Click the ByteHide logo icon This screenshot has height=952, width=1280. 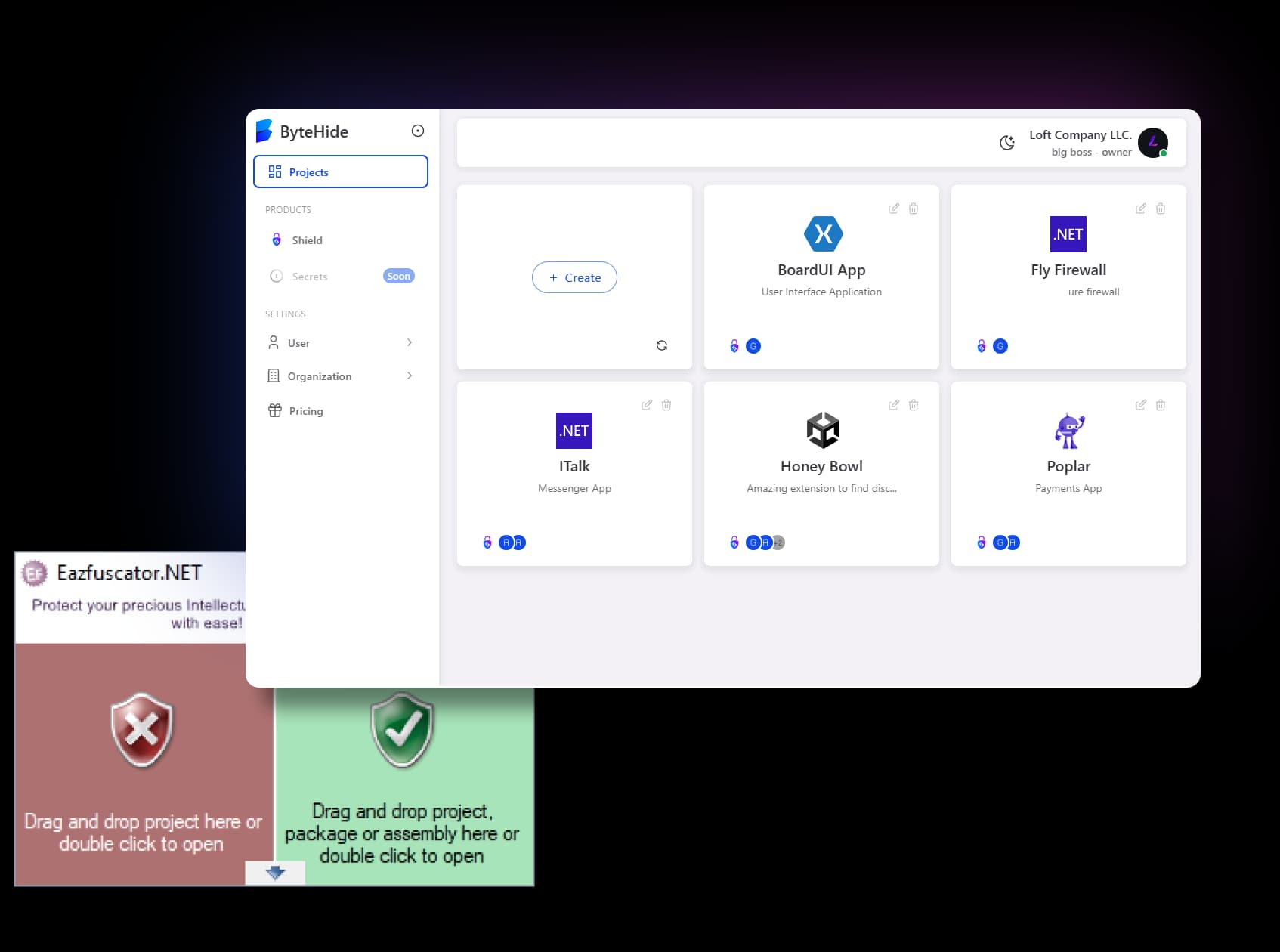click(x=264, y=131)
